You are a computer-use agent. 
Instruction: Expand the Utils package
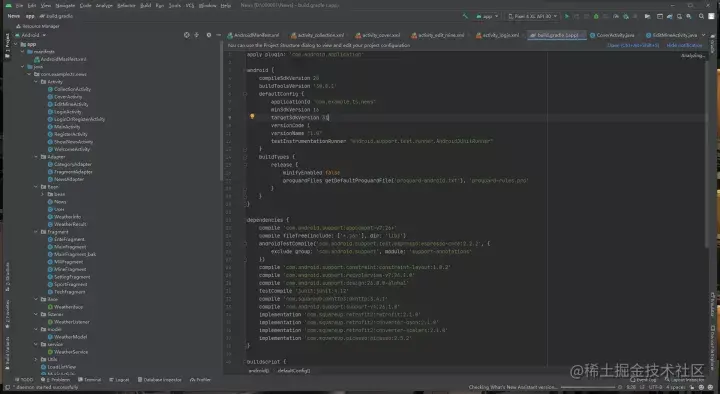point(36,359)
